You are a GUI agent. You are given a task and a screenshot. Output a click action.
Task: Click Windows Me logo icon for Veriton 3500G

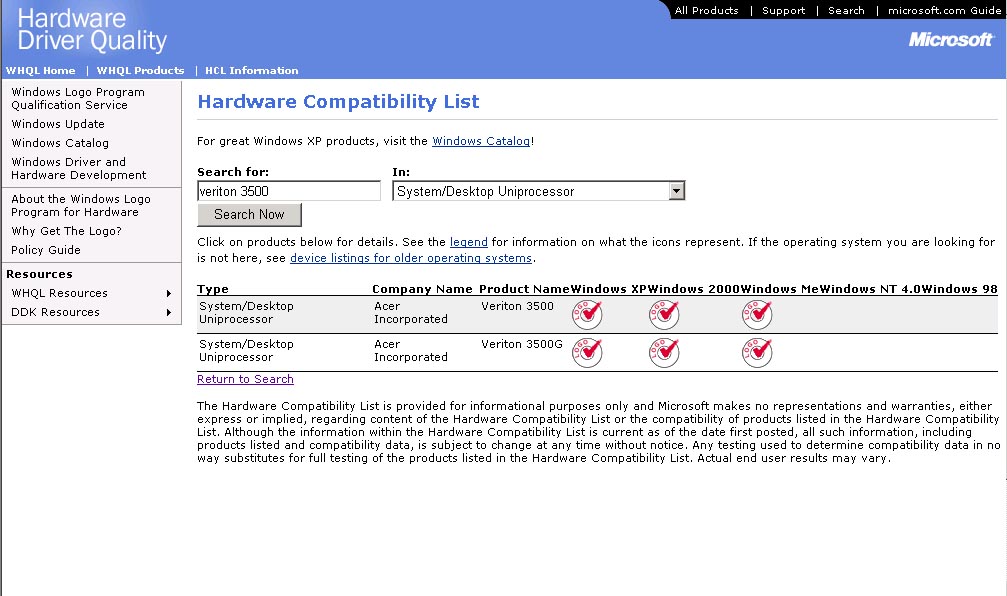click(757, 351)
